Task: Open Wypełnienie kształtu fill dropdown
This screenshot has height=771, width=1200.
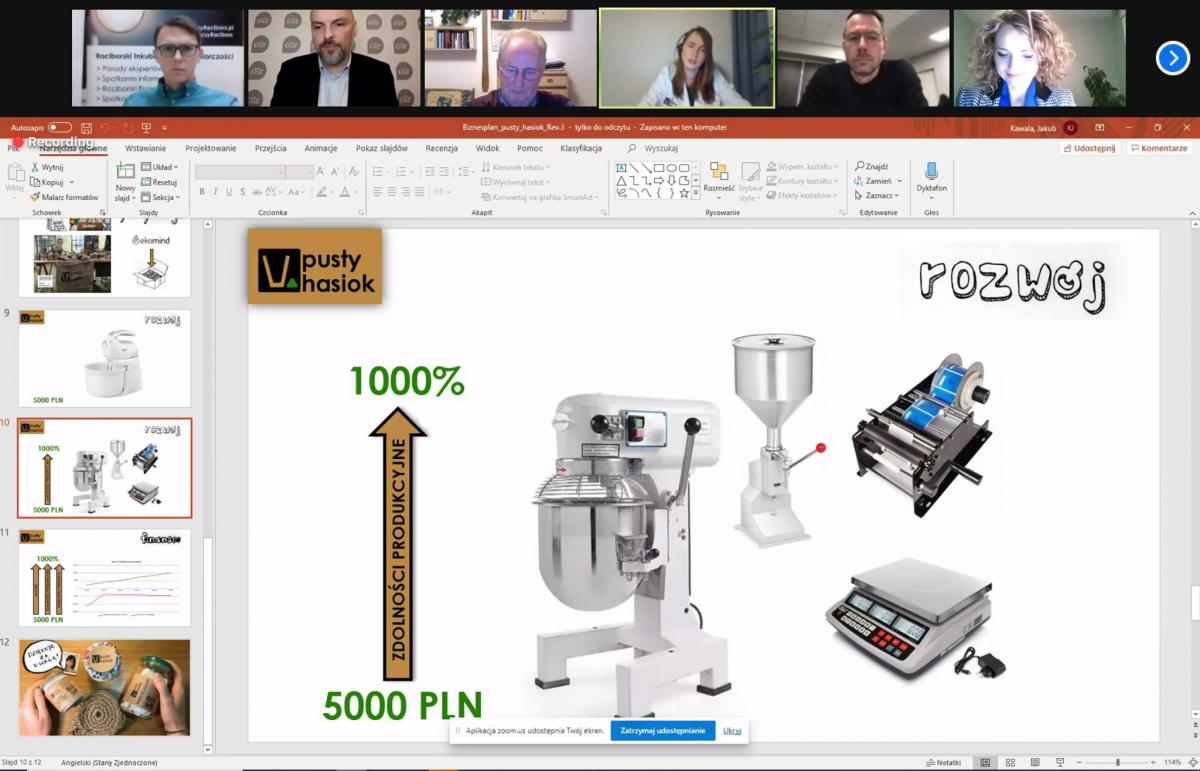Action: (x=804, y=167)
